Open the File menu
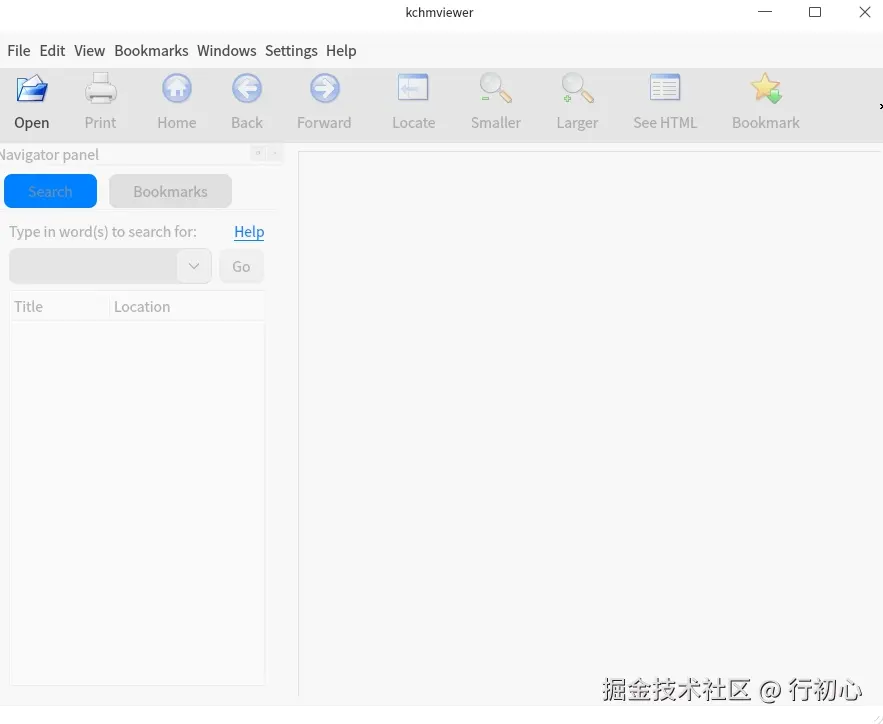This screenshot has height=724, width=883. pos(19,51)
